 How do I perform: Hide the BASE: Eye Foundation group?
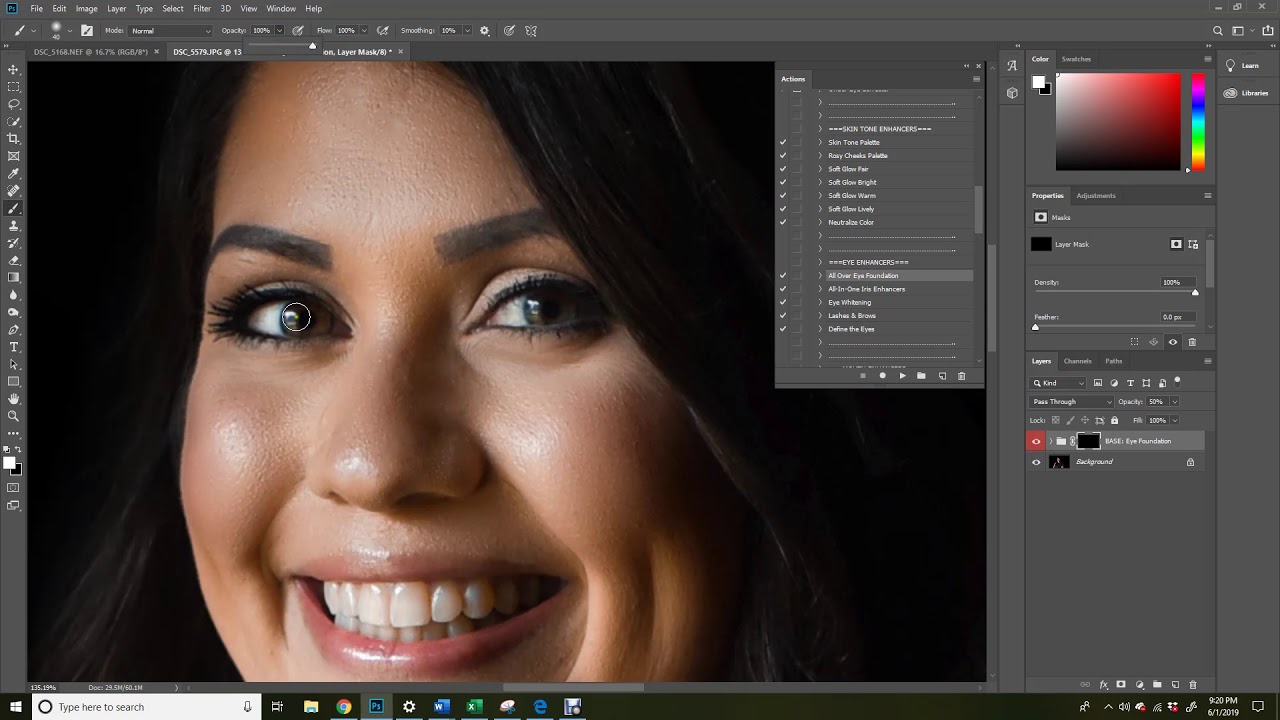(x=1036, y=441)
